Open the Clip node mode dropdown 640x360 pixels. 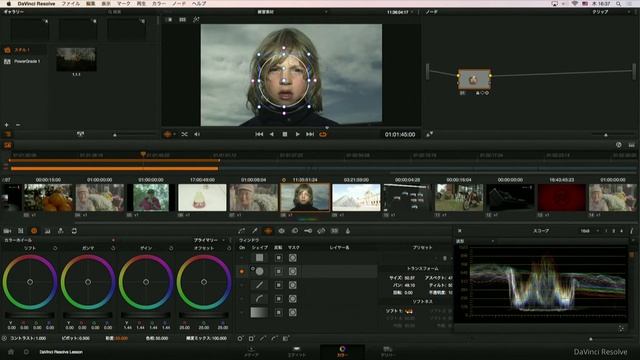(x=611, y=12)
